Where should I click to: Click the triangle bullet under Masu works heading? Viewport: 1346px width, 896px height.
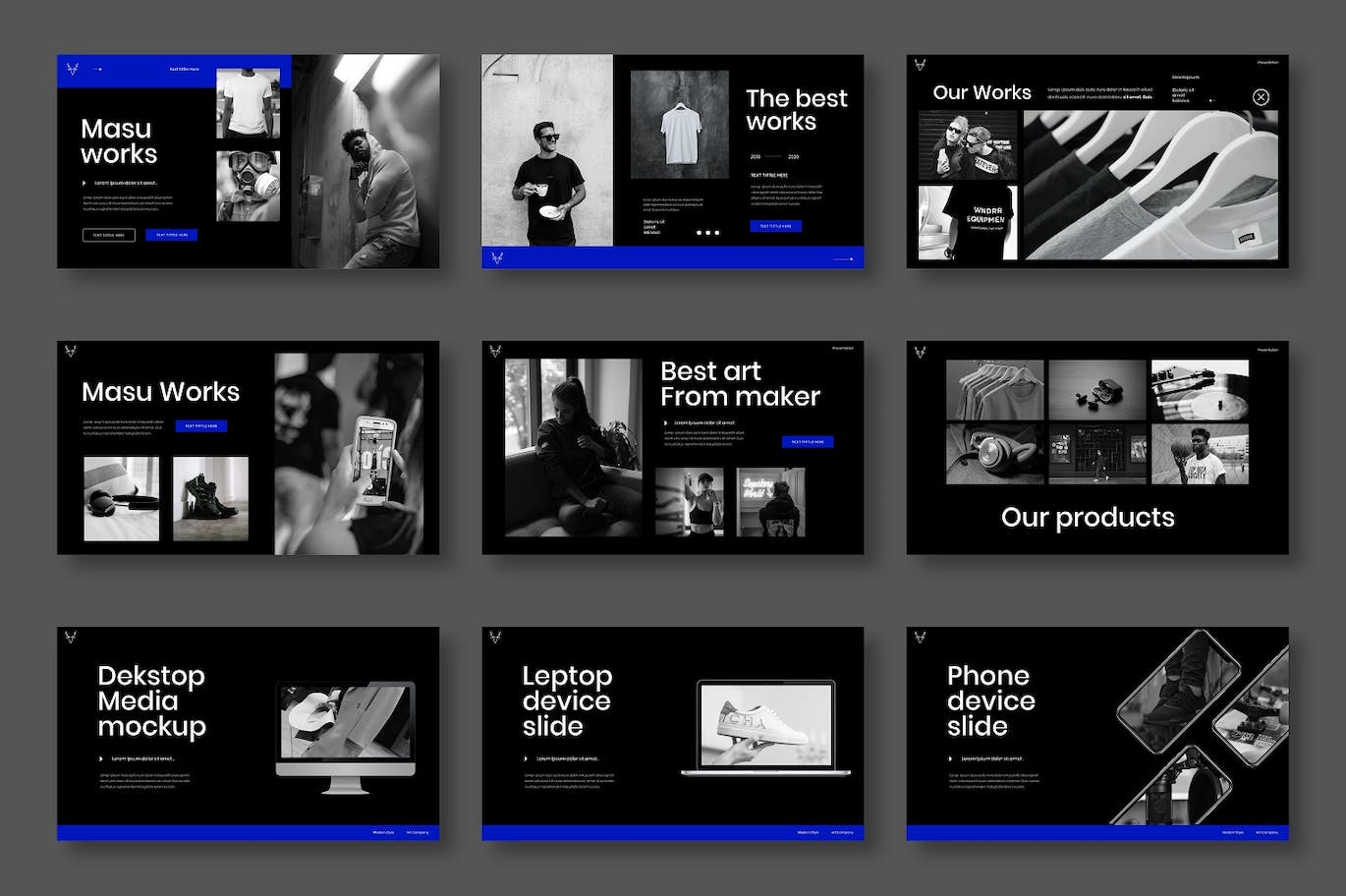point(84,183)
